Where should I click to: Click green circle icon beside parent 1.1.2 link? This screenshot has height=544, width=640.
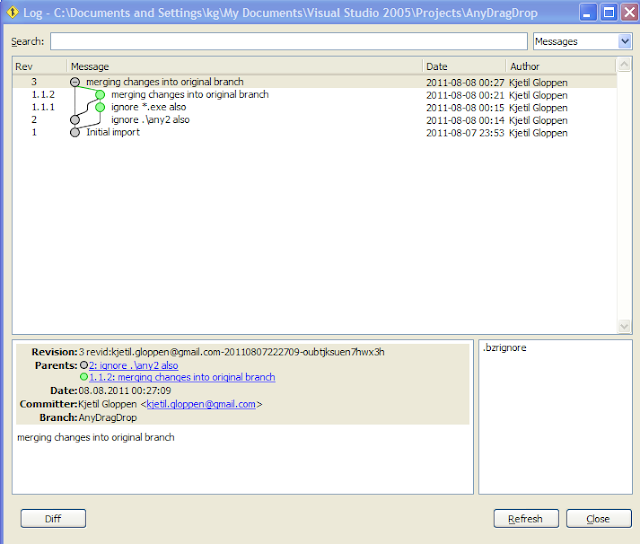(84, 377)
